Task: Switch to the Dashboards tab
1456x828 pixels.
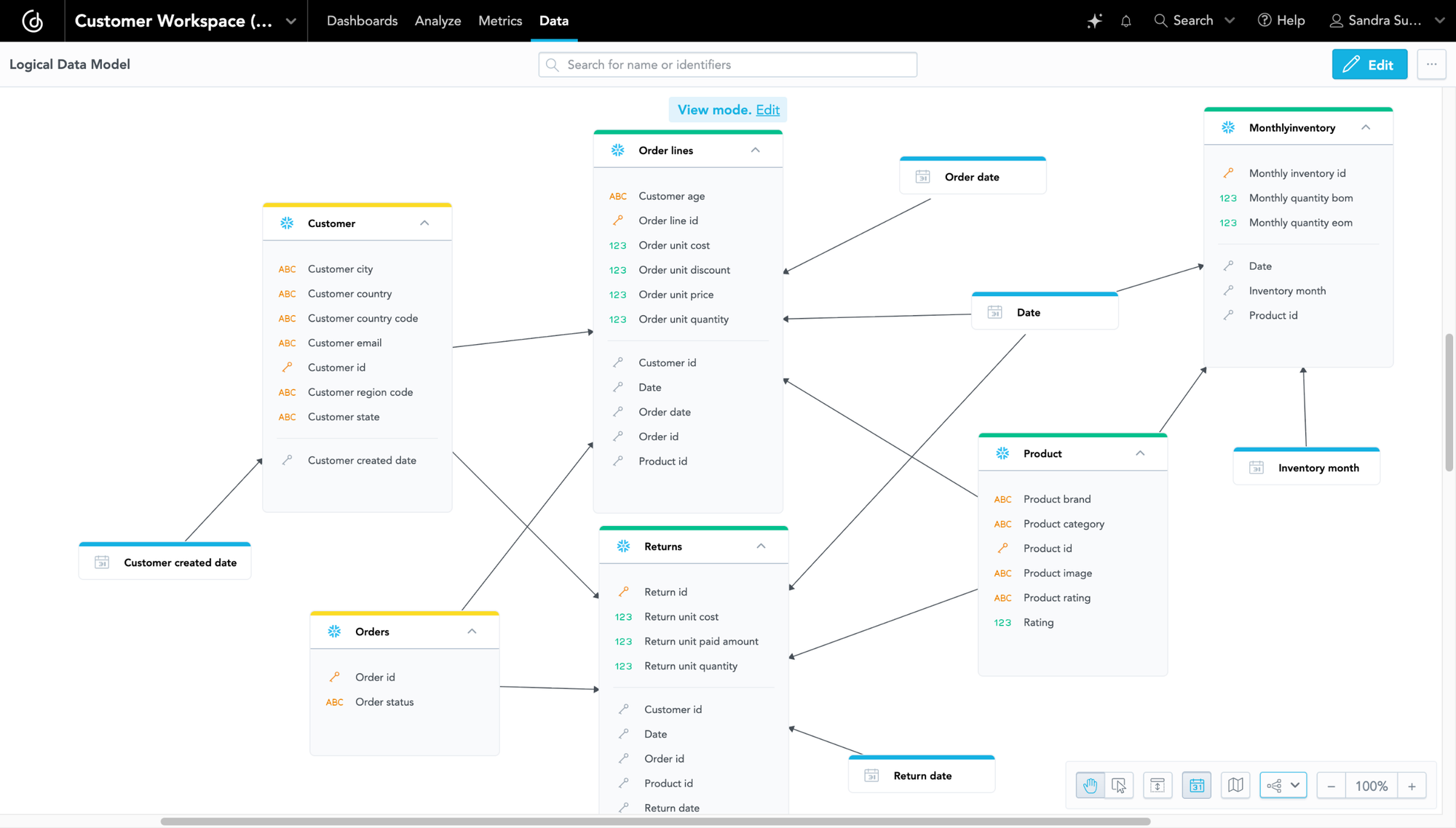Action: pyautogui.click(x=362, y=20)
